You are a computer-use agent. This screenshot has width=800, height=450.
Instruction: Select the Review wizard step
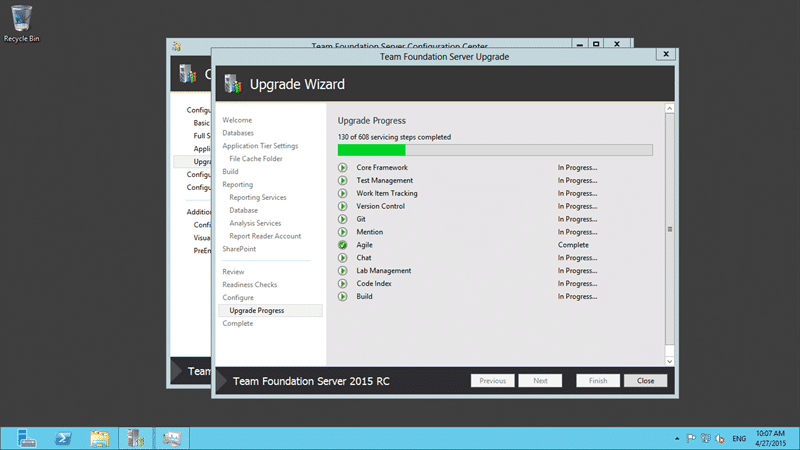click(233, 271)
